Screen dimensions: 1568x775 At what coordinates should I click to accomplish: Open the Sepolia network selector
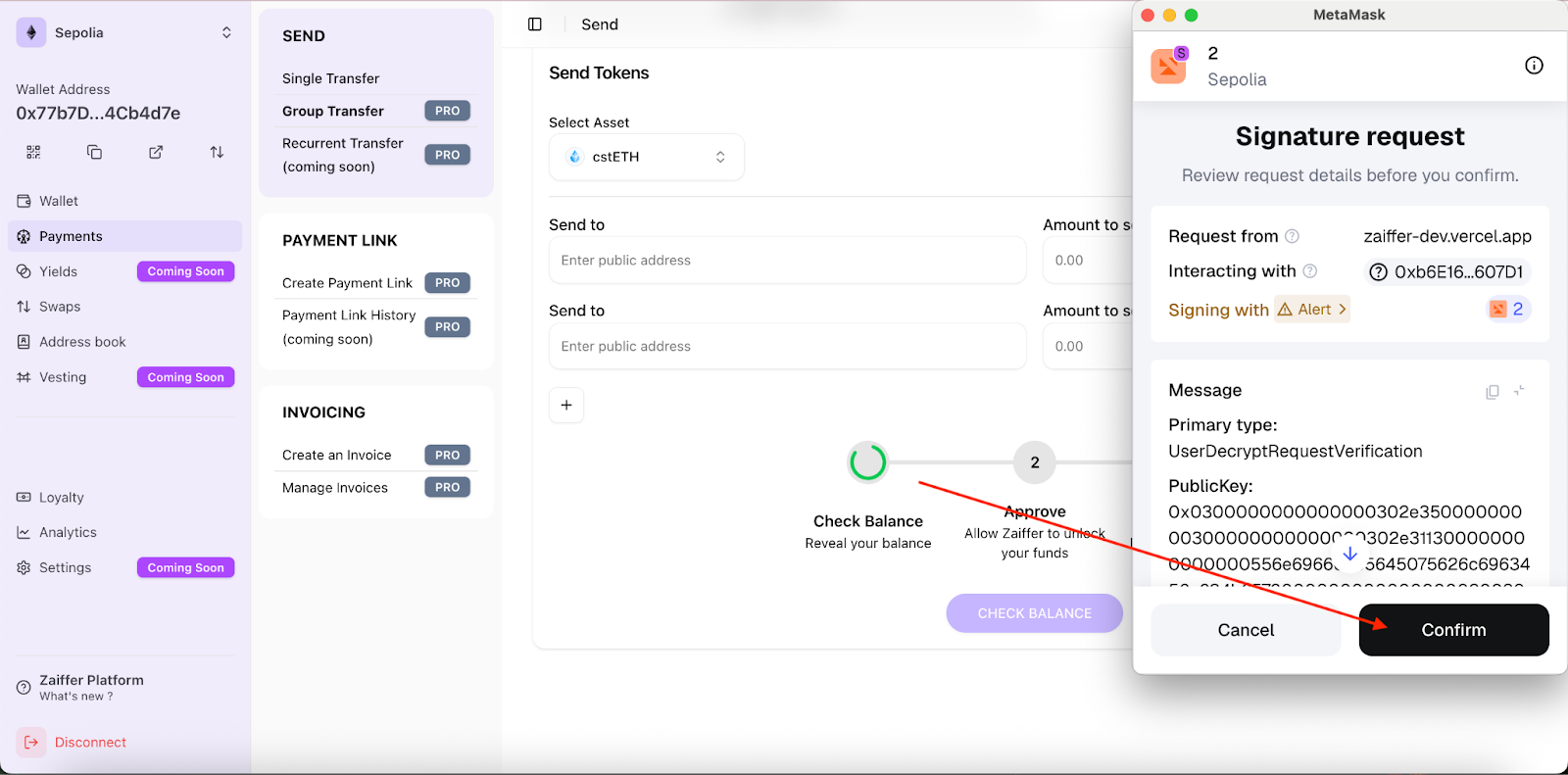125,32
